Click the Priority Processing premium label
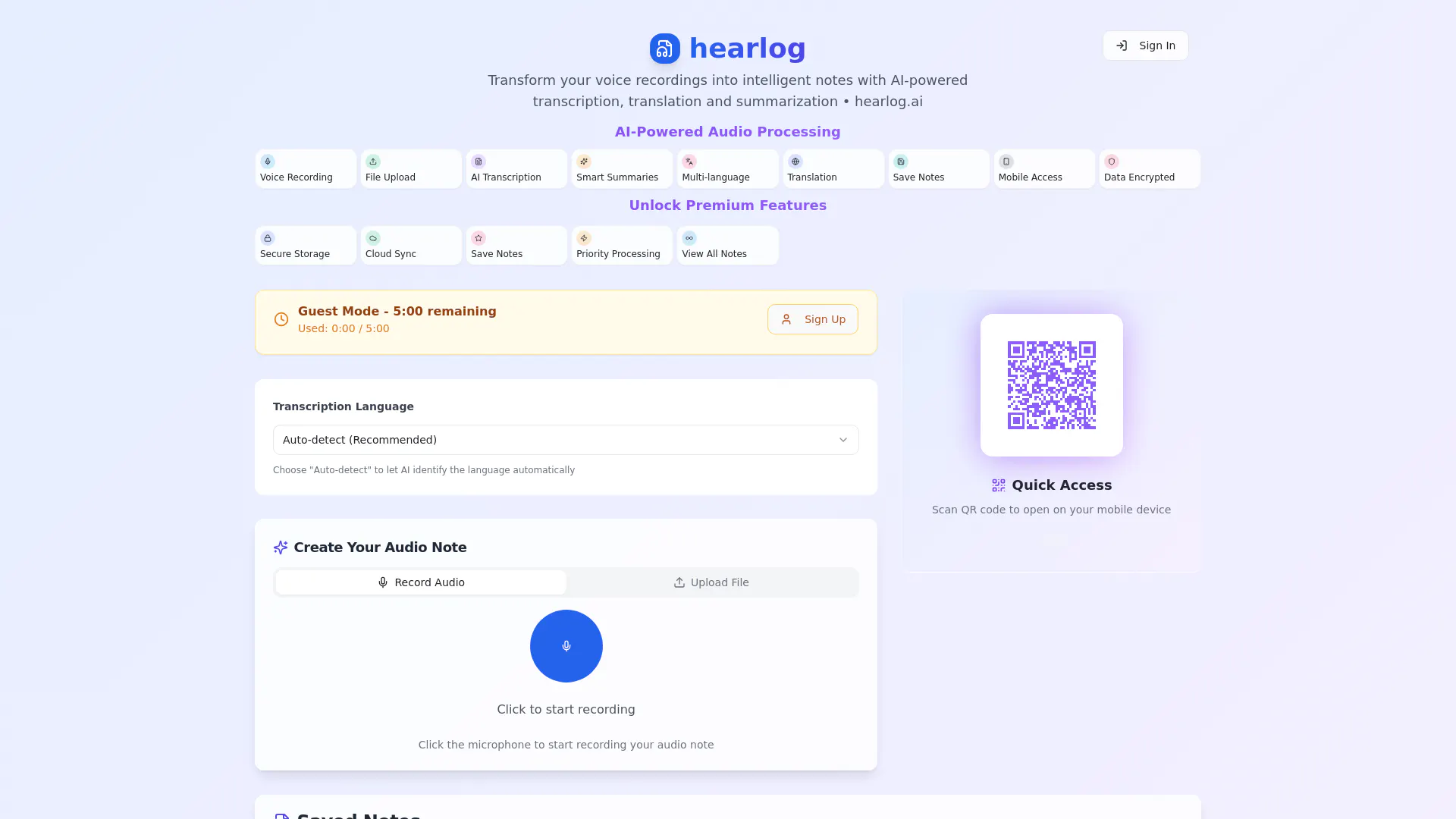The image size is (1456, 819). click(x=618, y=254)
